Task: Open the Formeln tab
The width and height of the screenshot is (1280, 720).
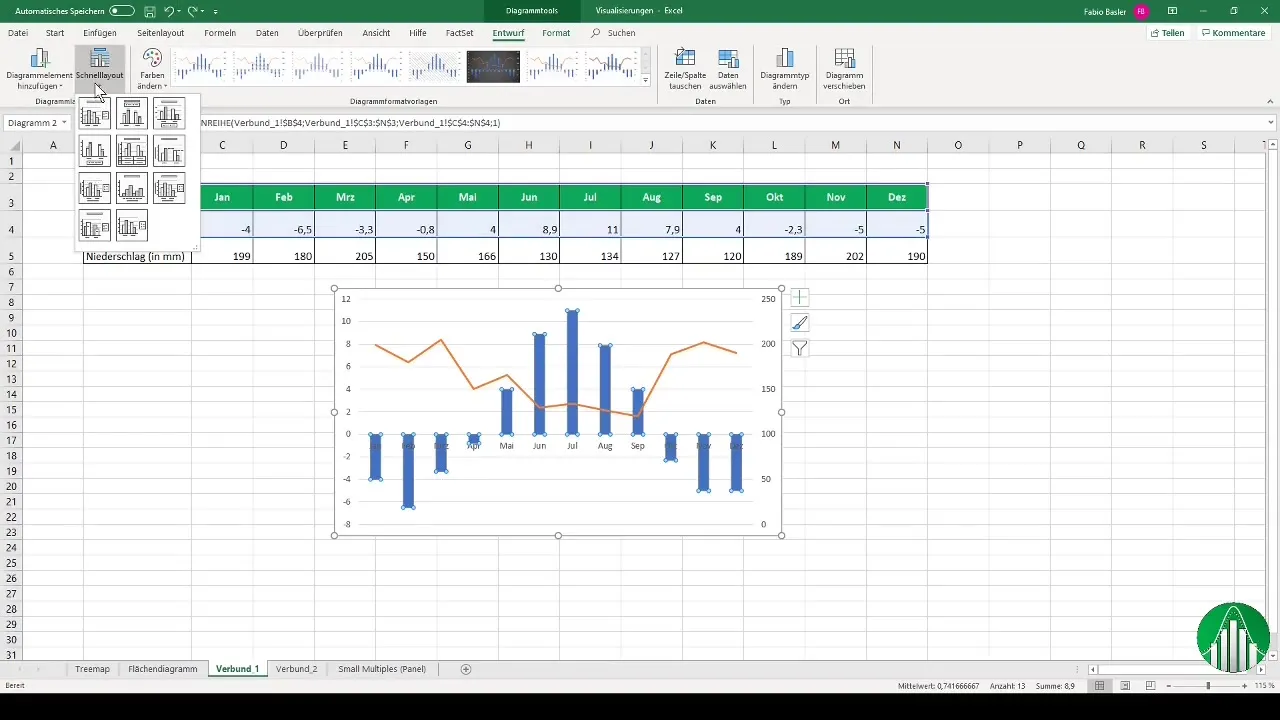Action: (x=220, y=33)
